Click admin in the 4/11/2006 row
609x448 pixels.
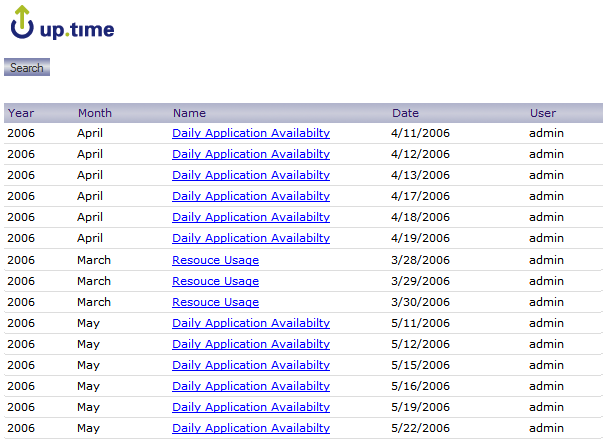pos(546,133)
